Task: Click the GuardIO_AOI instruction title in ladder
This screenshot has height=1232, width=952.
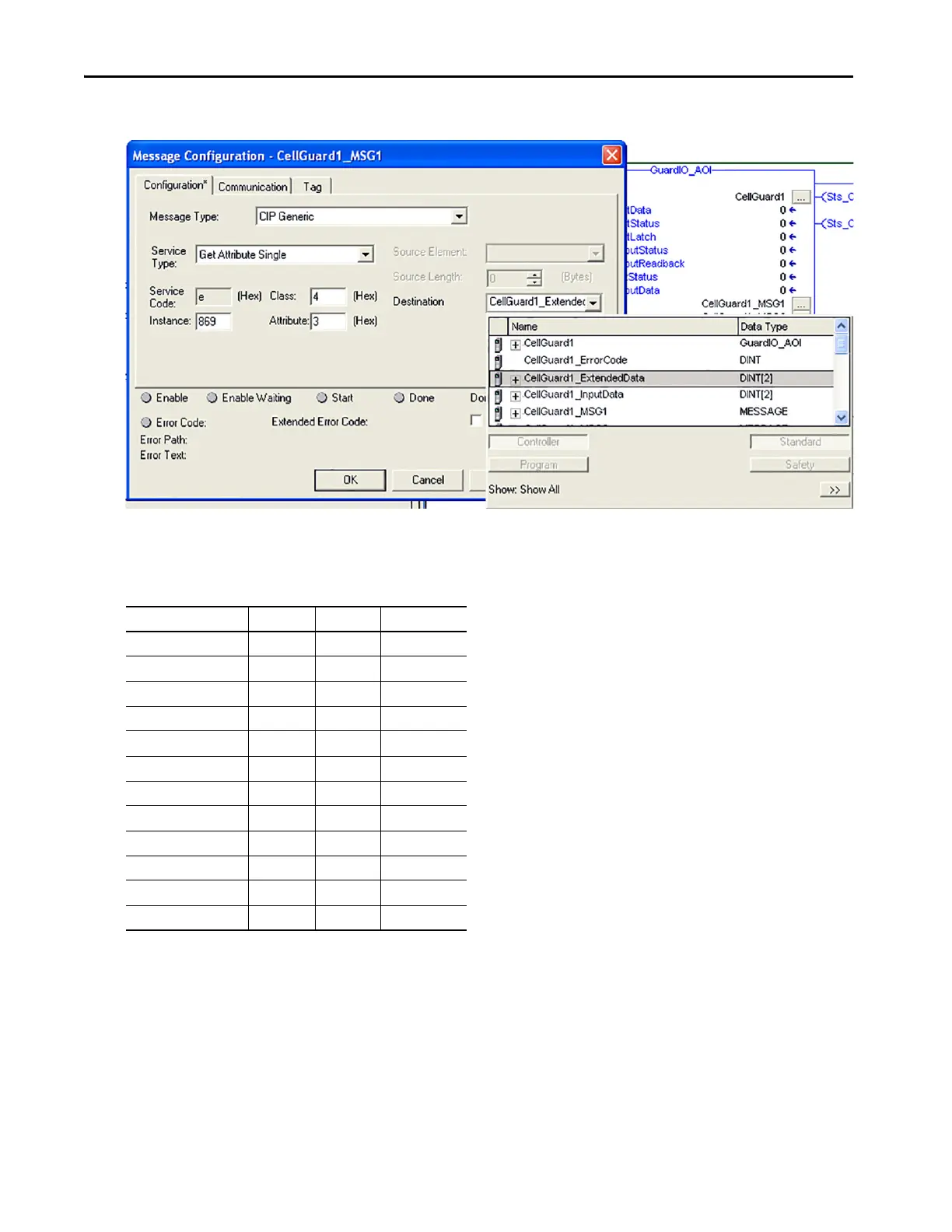Action: [x=681, y=170]
